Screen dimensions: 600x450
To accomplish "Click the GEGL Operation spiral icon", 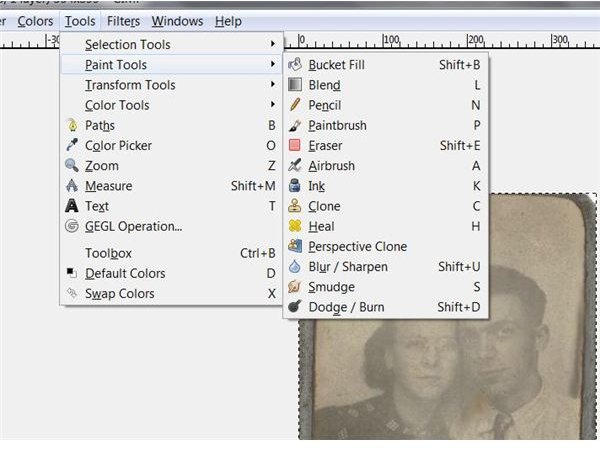I will point(72,226).
